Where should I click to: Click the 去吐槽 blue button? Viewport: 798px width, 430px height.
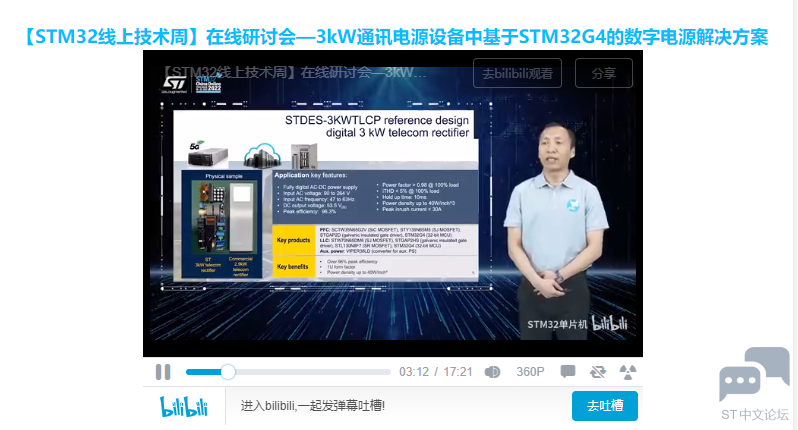tap(605, 406)
